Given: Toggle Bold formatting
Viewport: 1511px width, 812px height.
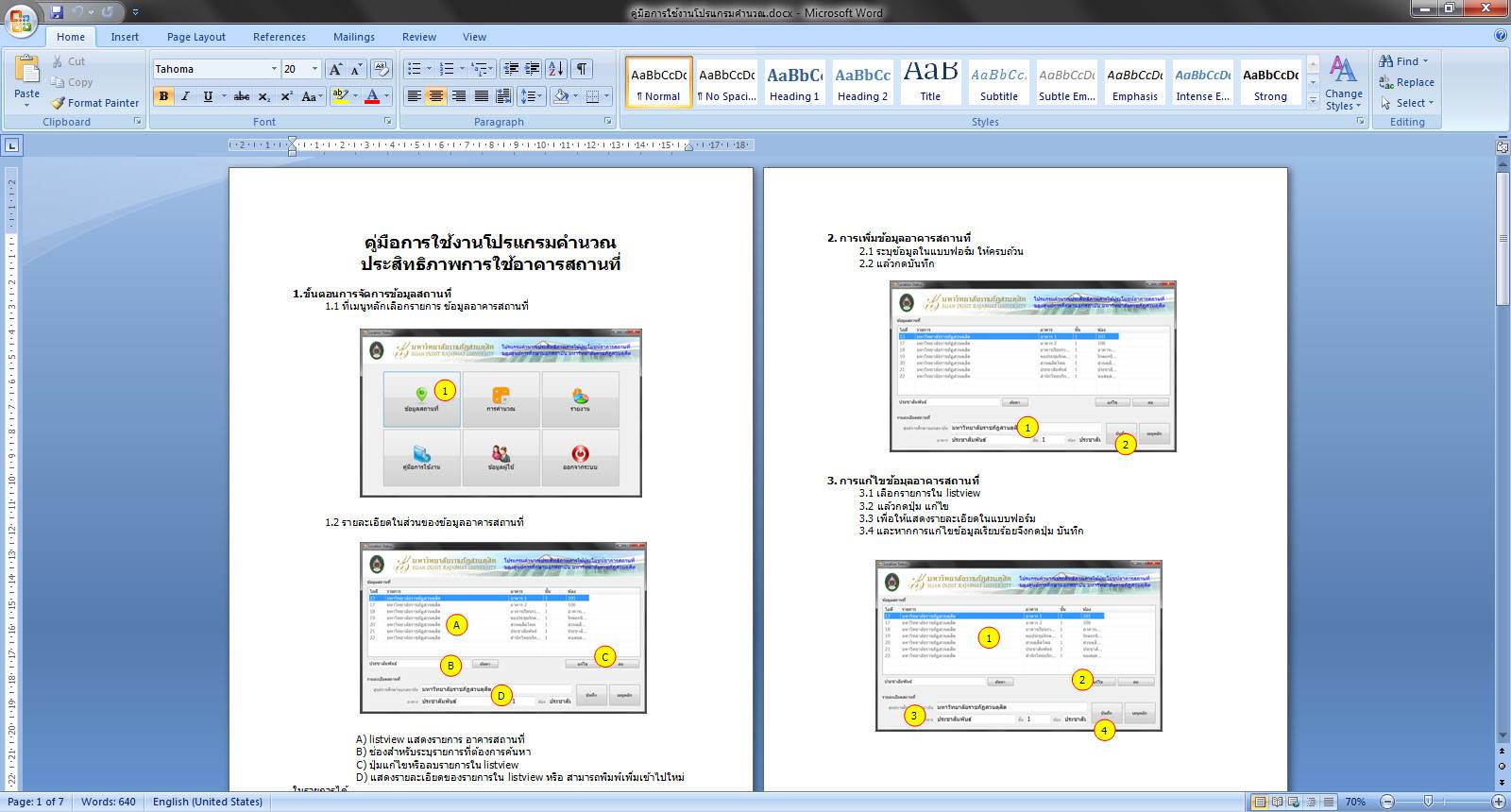Looking at the screenshot, I should coord(163,96).
